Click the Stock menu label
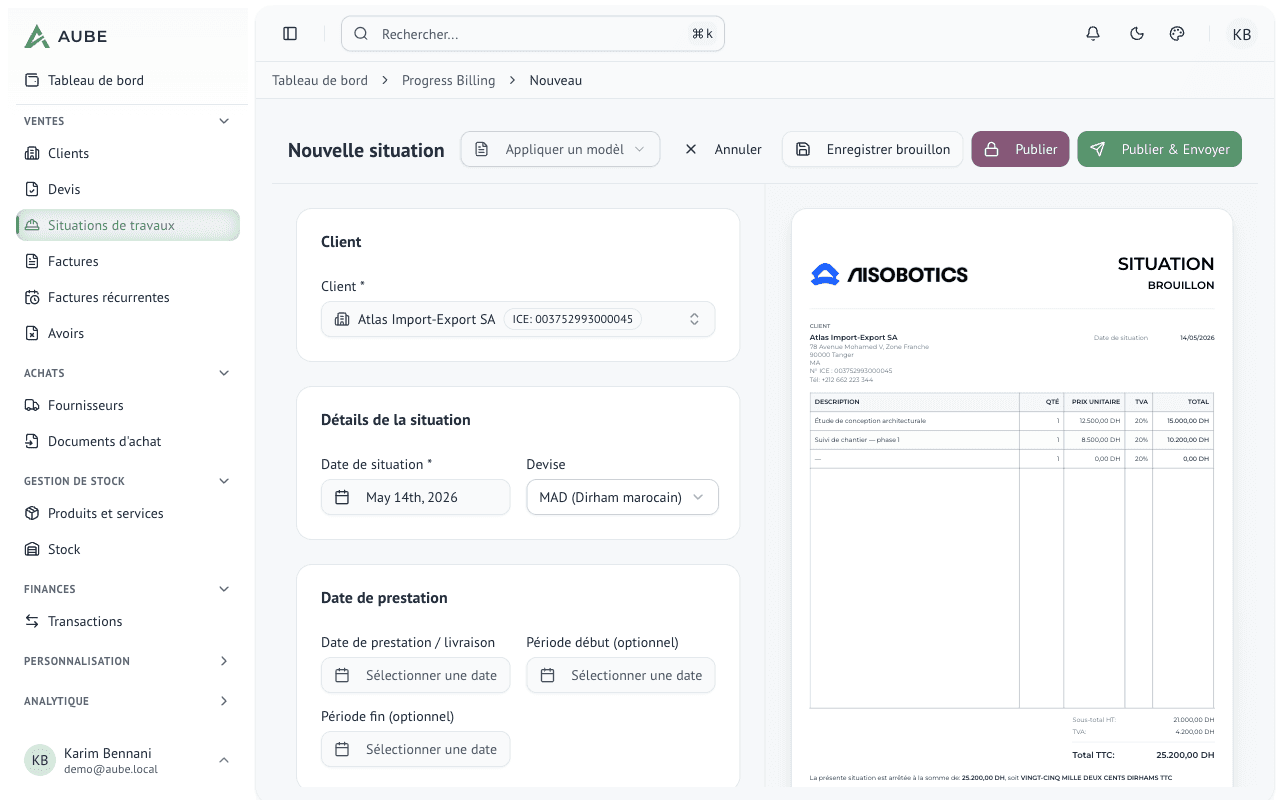 click(x=64, y=549)
